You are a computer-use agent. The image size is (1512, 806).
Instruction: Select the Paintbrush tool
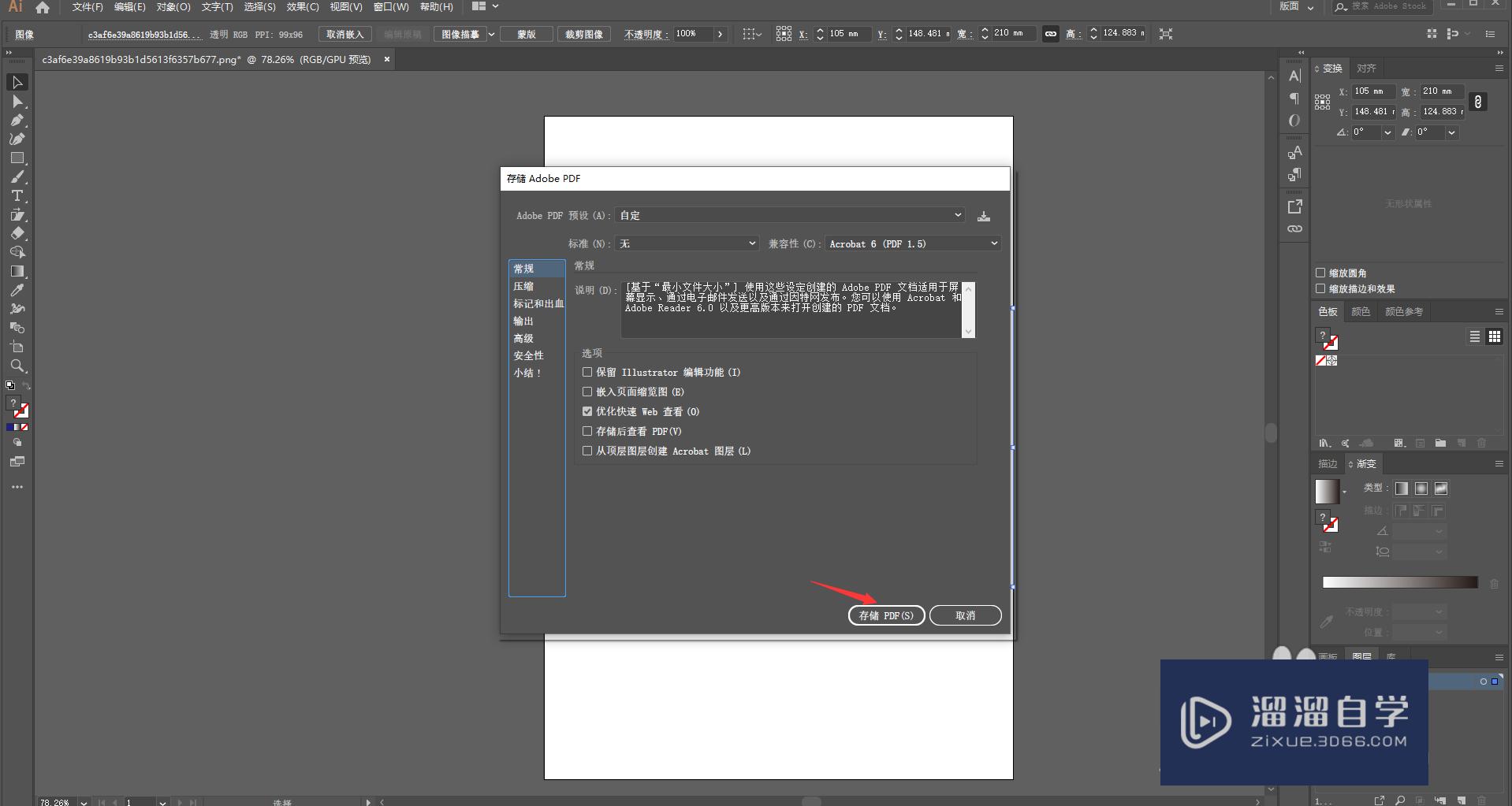click(17, 176)
